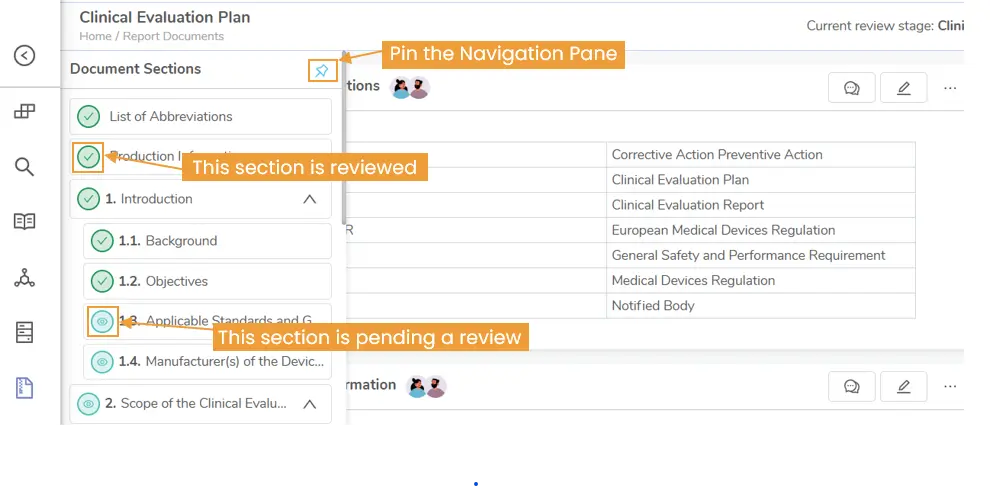Click the navigation pane scrollbar
The height and width of the screenshot is (487, 990).
point(344,140)
